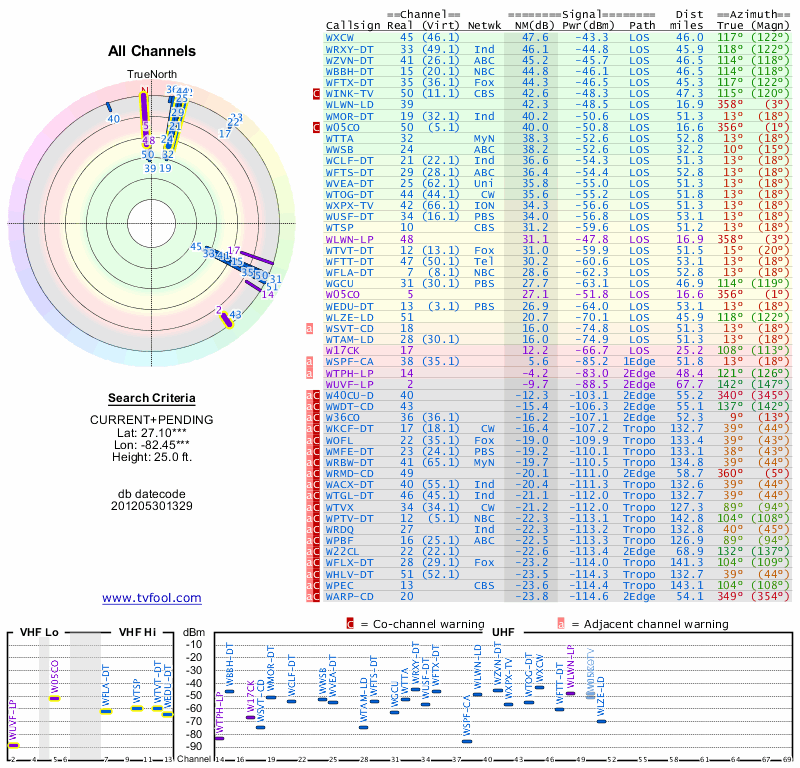Click the adjacent channel badge beside WTPH-LP
800x768 pixels.
pos(309,374)
